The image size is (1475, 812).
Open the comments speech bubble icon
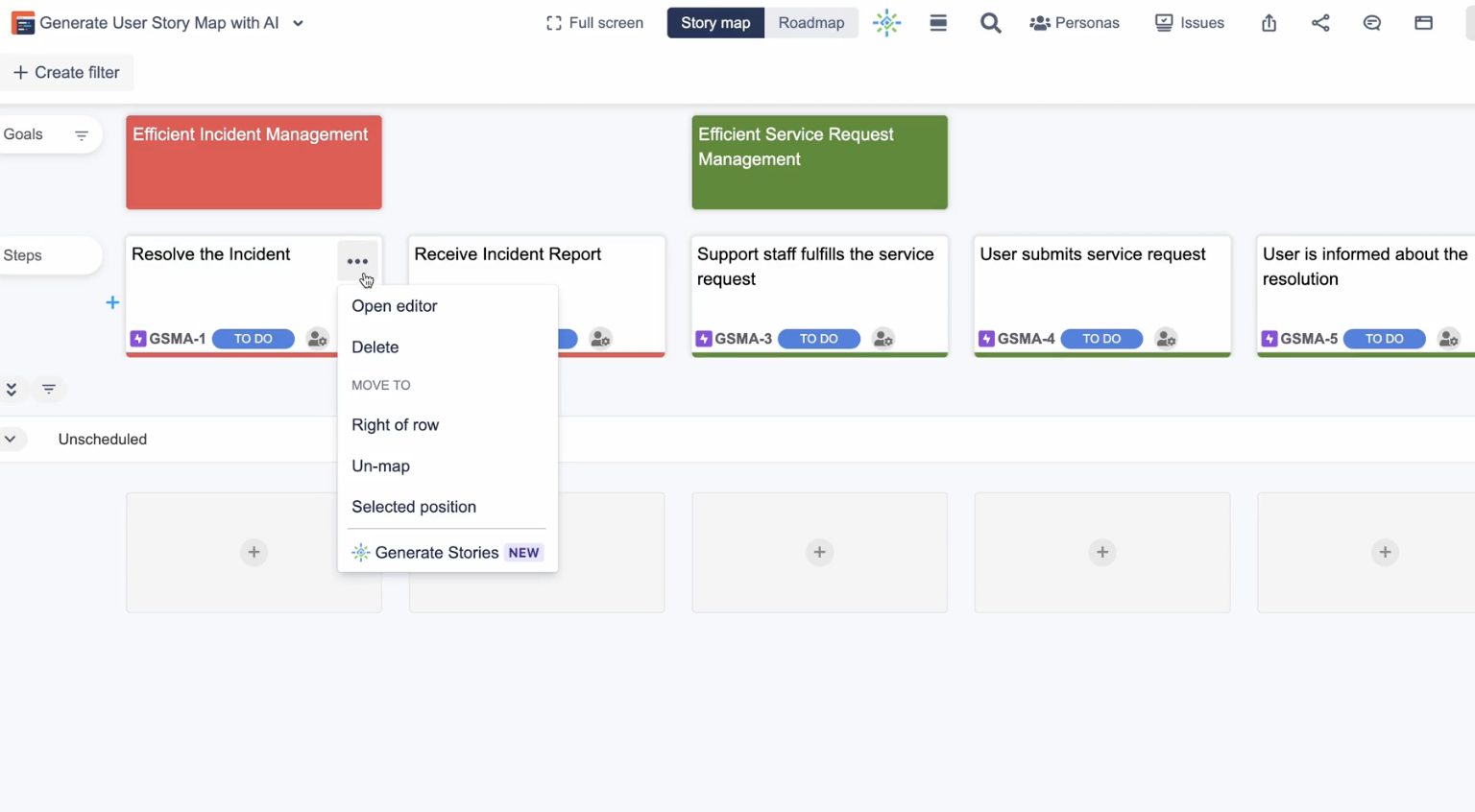(1371, 23)
